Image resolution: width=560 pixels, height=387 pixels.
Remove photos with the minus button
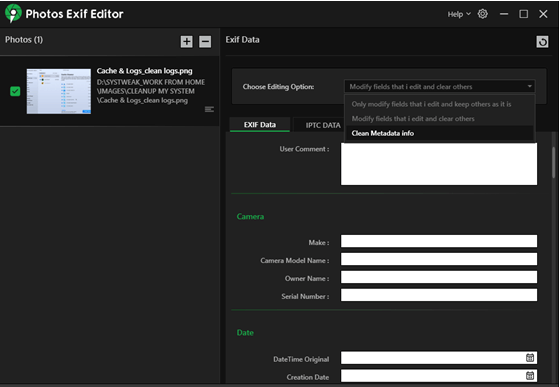click(x=205, y=41)
